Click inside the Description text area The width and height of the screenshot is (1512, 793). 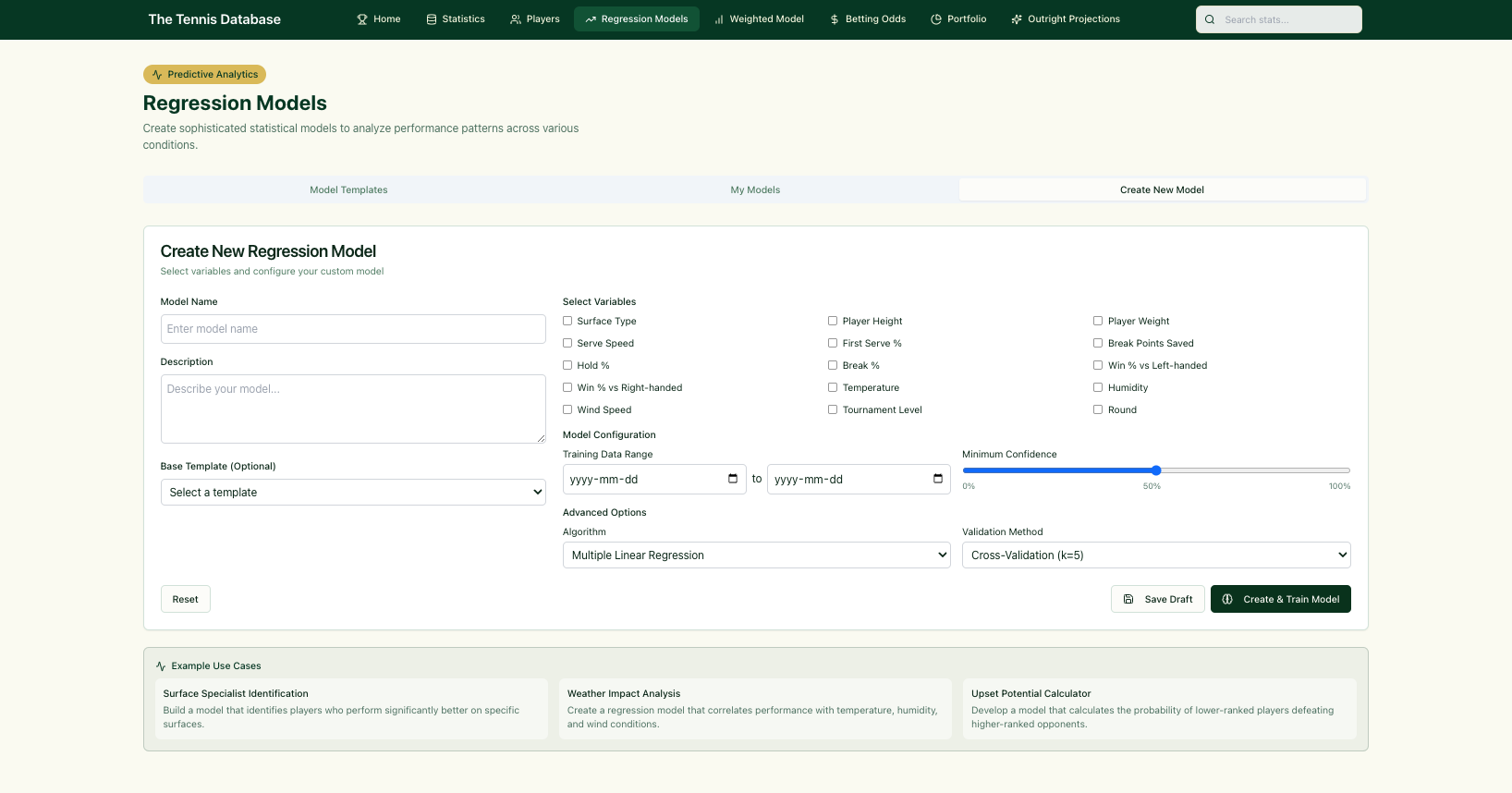tap(353, 409)
